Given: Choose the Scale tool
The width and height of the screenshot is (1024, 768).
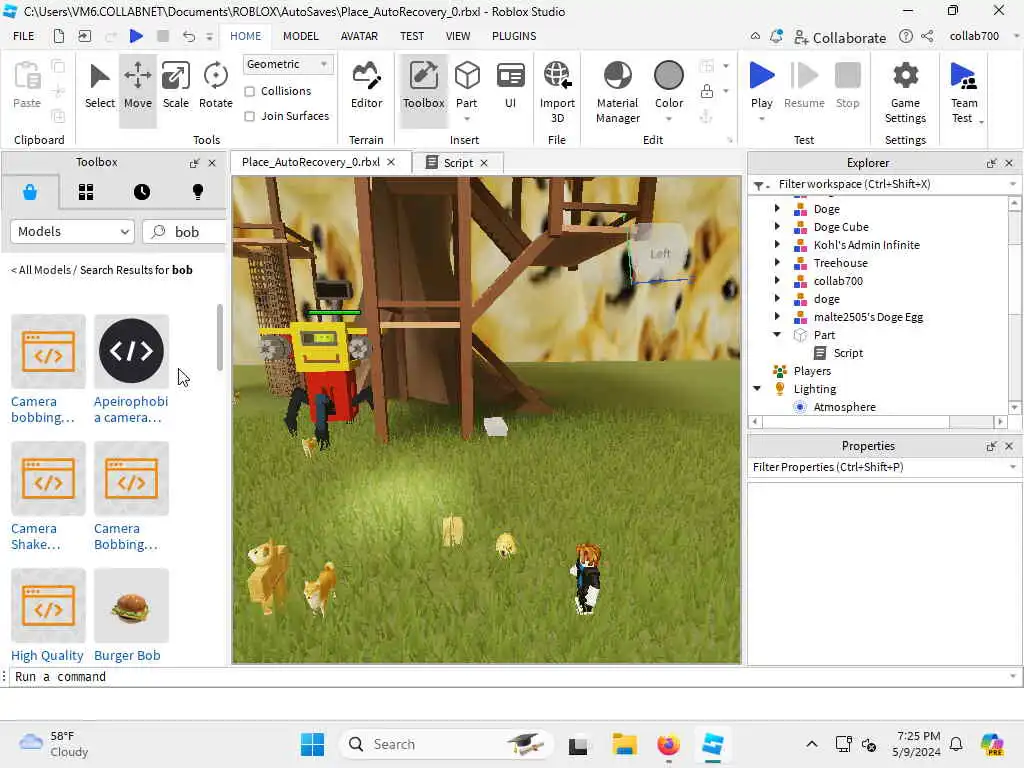Looking at the screenshot, I should pyautogui.click(x=176, y=86).
